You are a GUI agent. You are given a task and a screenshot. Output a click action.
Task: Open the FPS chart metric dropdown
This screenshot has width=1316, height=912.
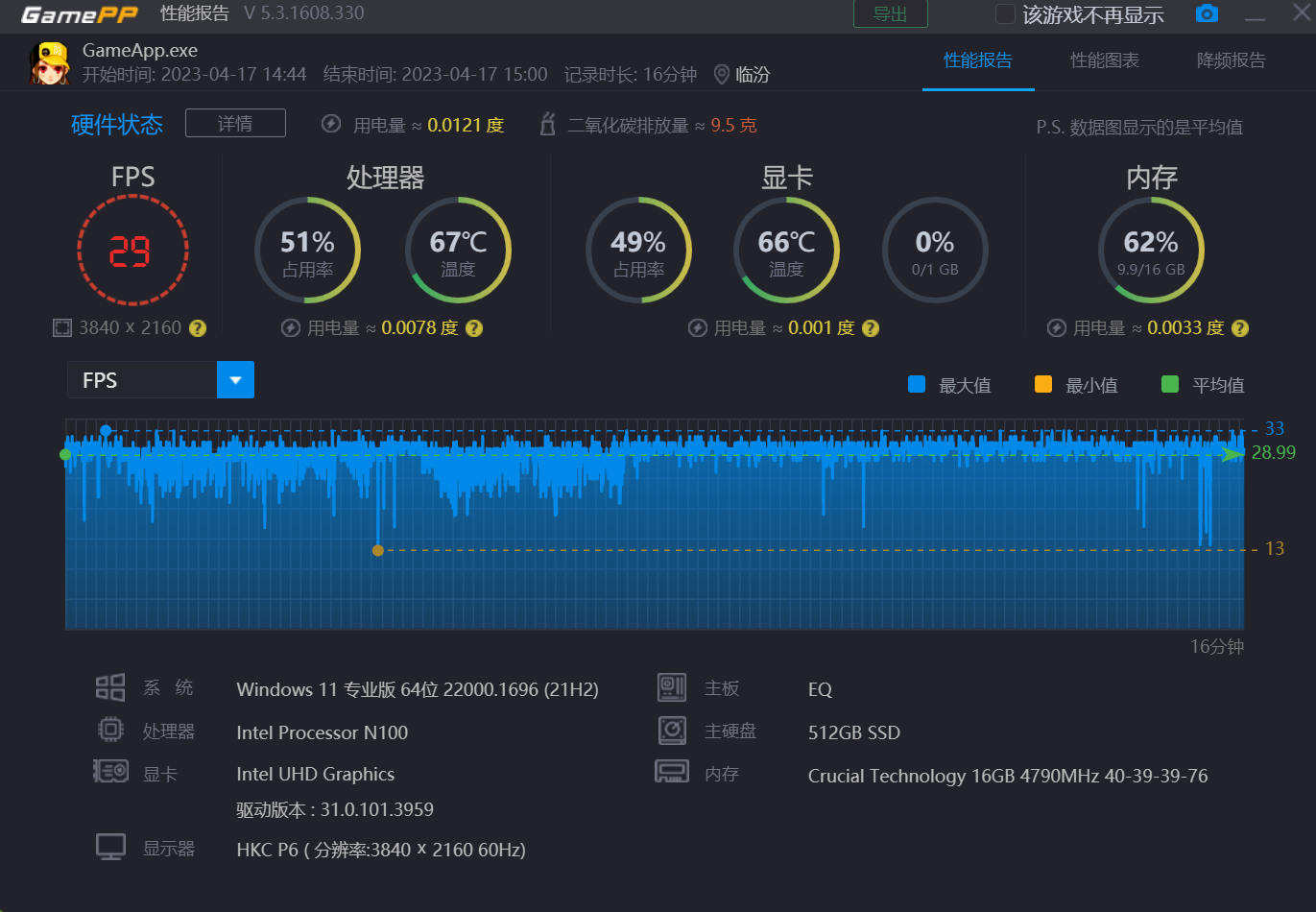(x=235, y=380)
